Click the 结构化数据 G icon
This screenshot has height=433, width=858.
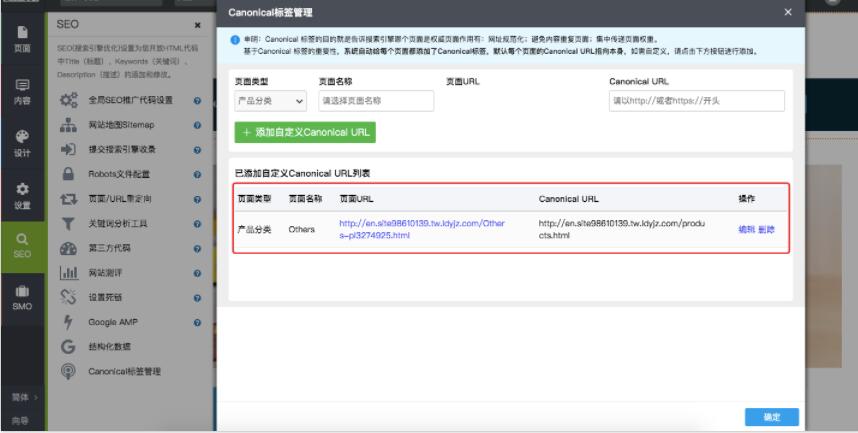70,345
